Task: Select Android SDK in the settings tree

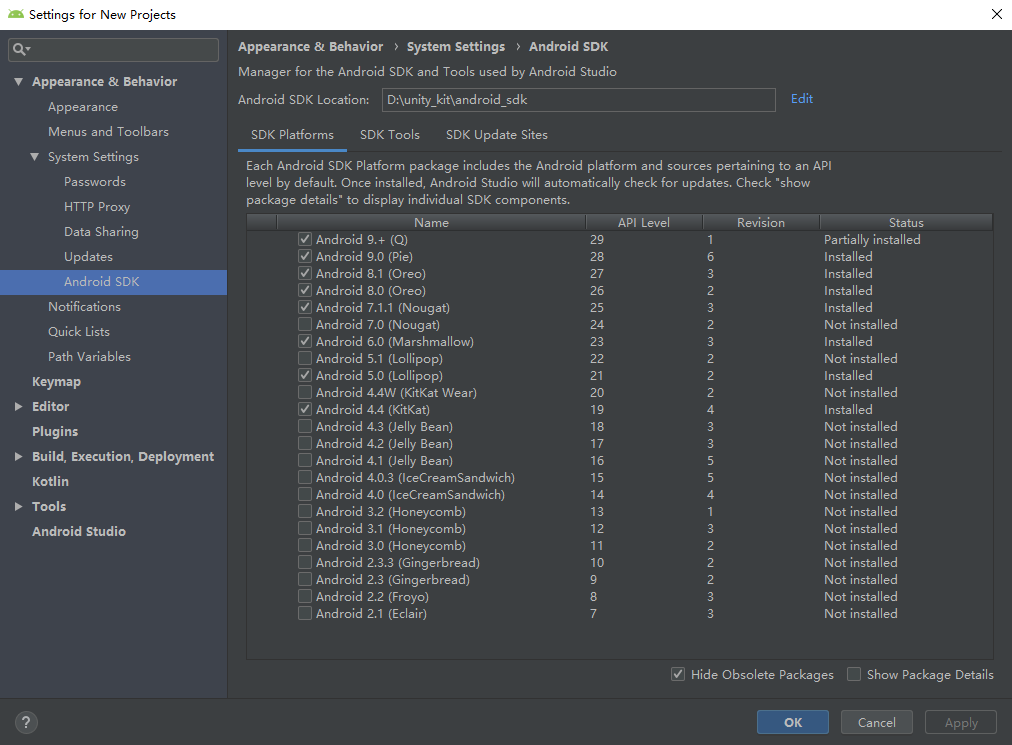Action: click(113, 282)
